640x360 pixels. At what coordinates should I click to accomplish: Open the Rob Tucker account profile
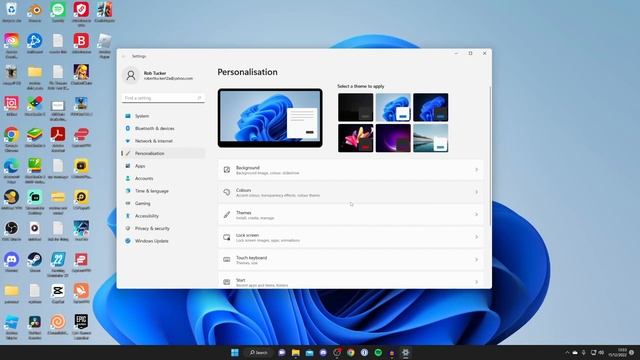click(159, 76)
